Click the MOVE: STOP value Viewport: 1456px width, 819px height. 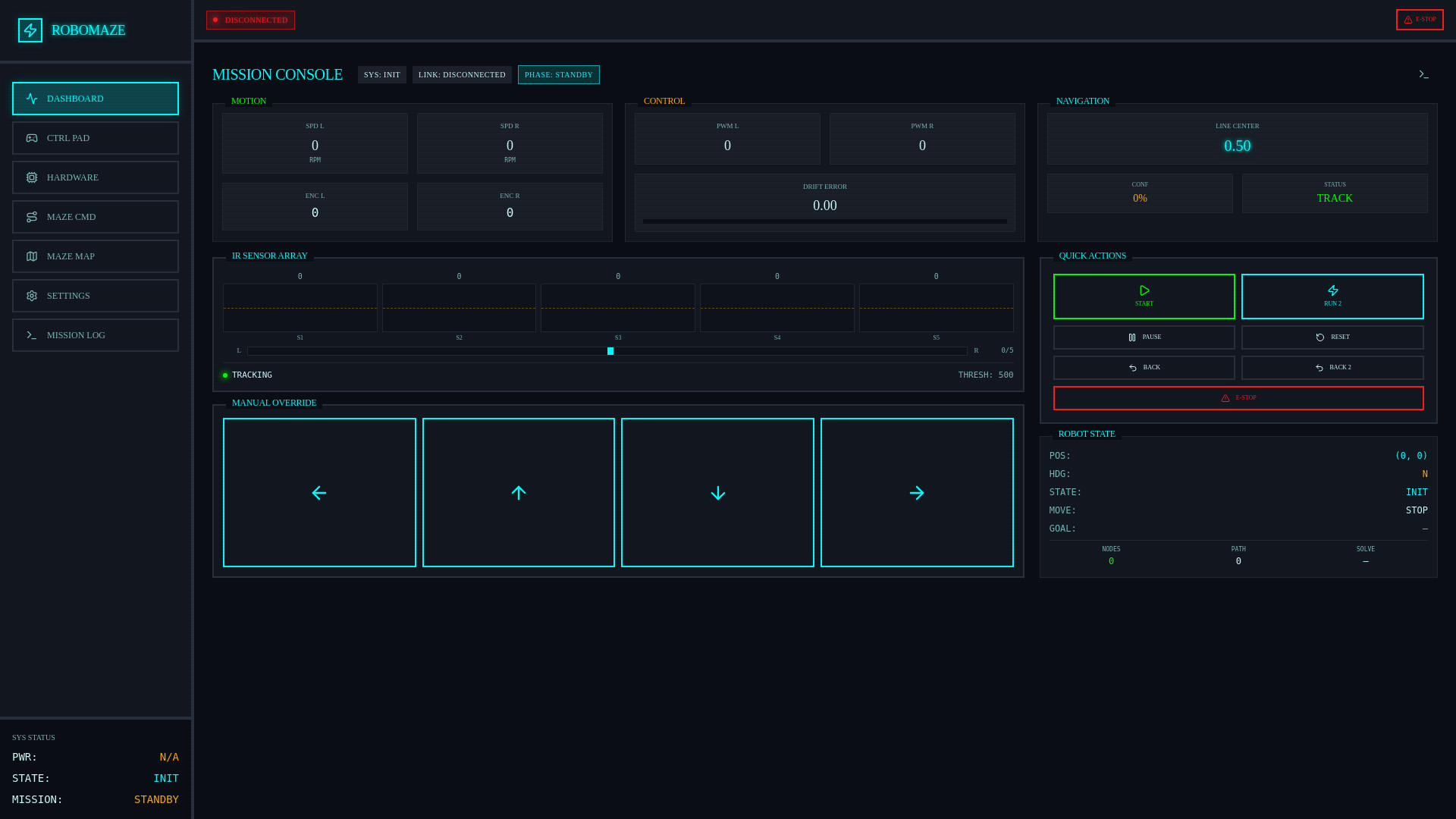pos(1417,510)
